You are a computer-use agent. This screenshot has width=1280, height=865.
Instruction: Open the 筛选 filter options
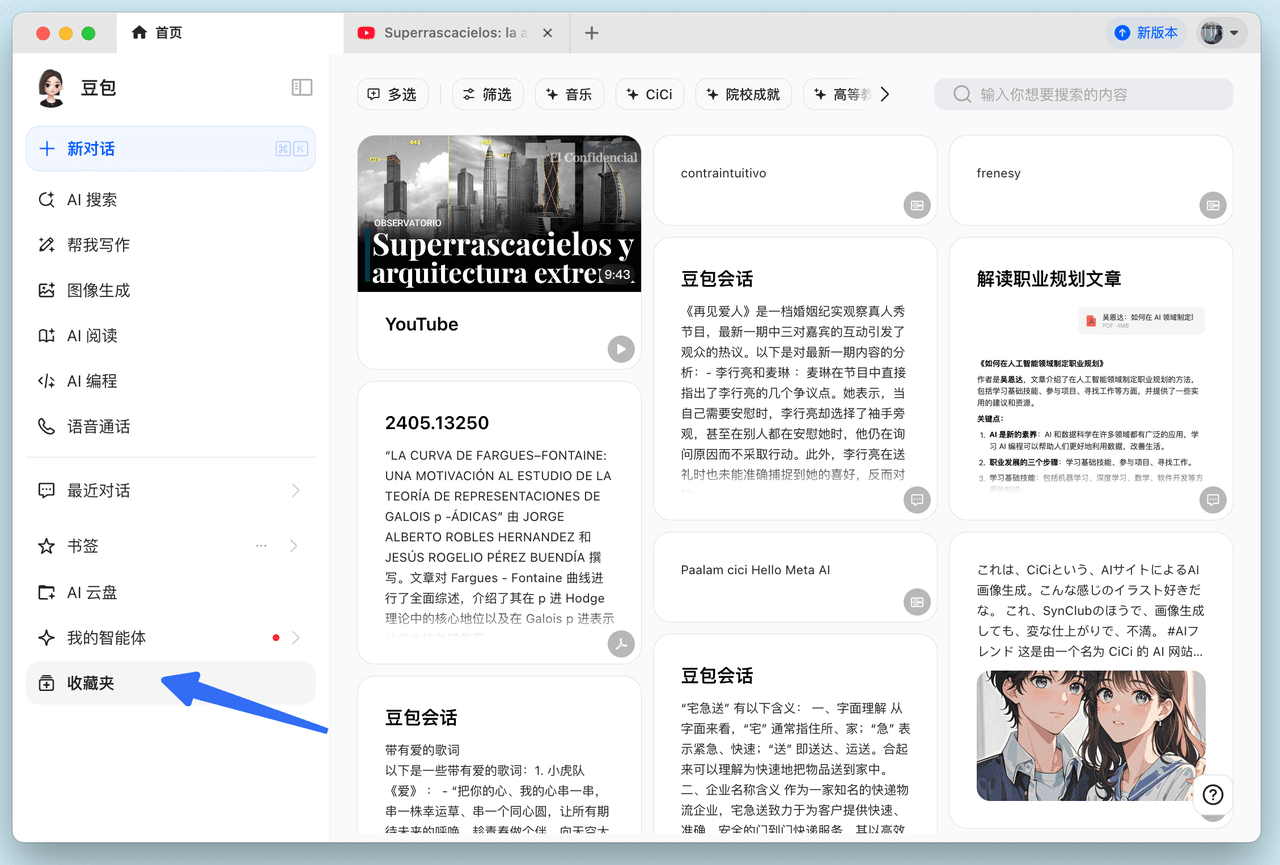point(486,94)
